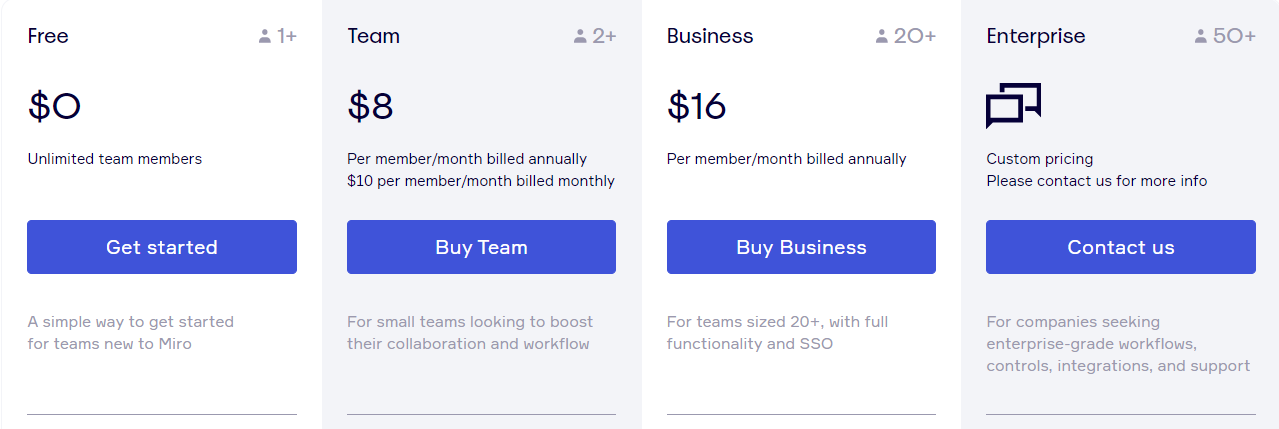
Task: Click $10 per member/month billed monthly text
Action: [481, 181]
